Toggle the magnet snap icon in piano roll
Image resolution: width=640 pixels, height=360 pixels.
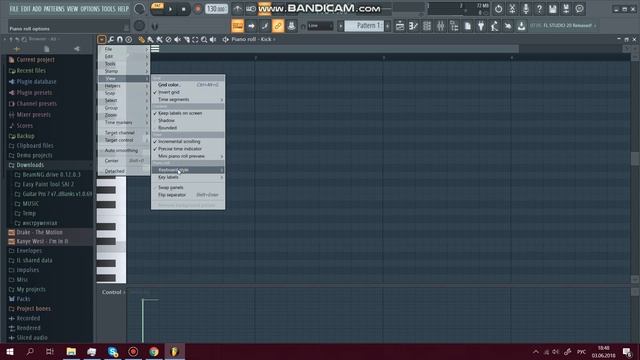pyautogui.click(x=120, y=40)
